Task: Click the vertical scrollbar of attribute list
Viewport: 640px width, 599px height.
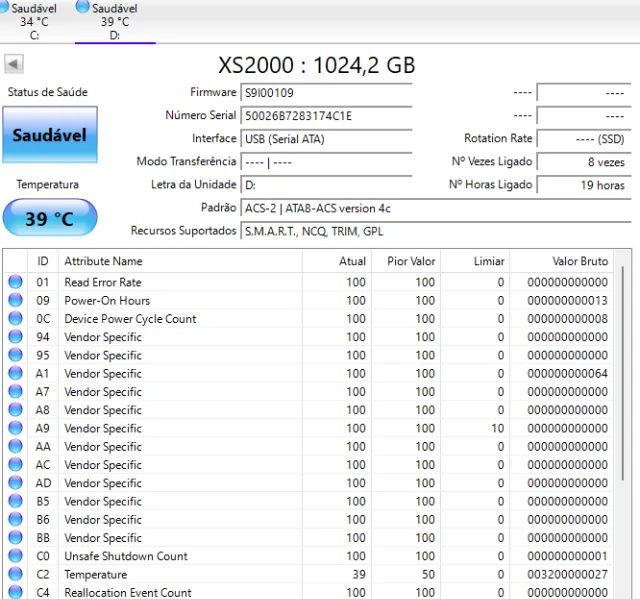Action: pos(623,373)
